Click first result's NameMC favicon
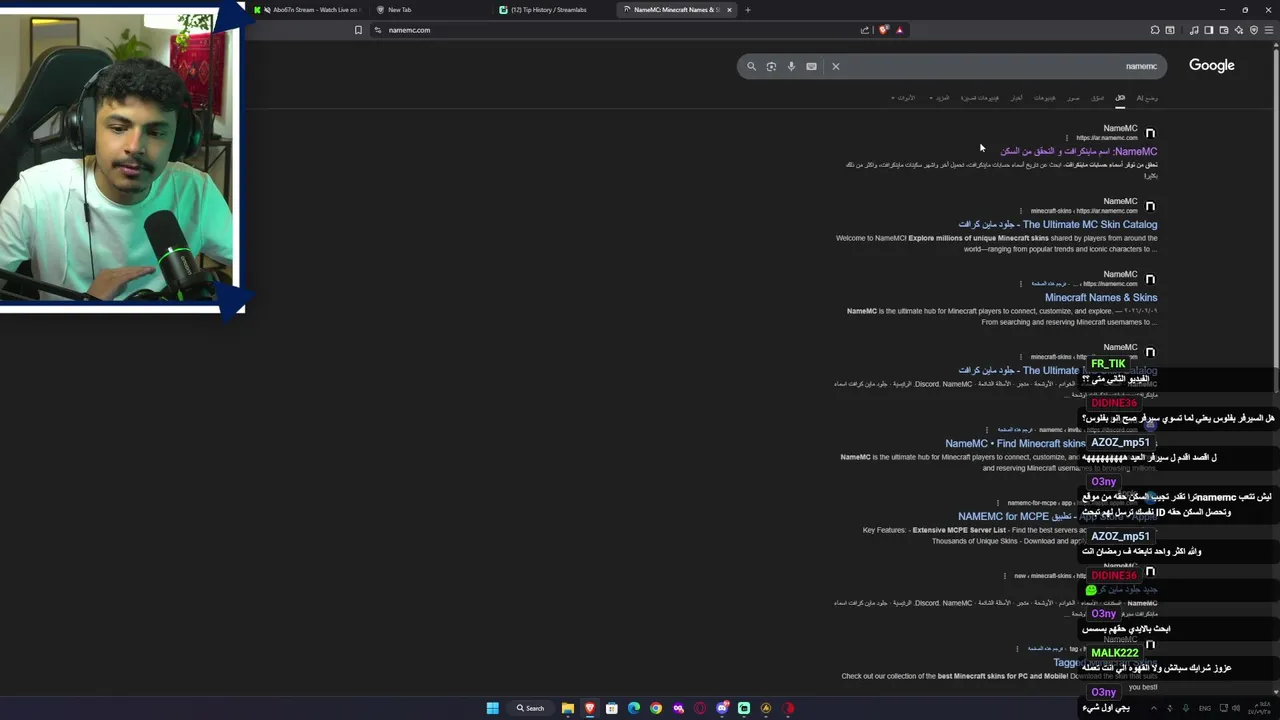 coord(1150,133)
